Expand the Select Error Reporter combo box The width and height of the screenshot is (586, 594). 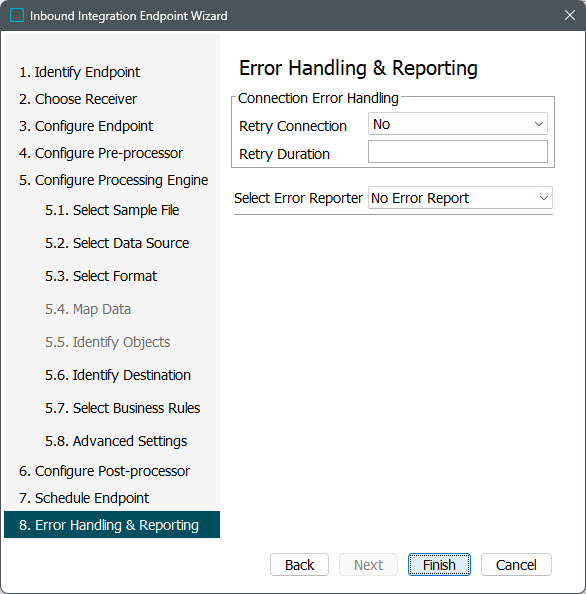coord(460,198)
